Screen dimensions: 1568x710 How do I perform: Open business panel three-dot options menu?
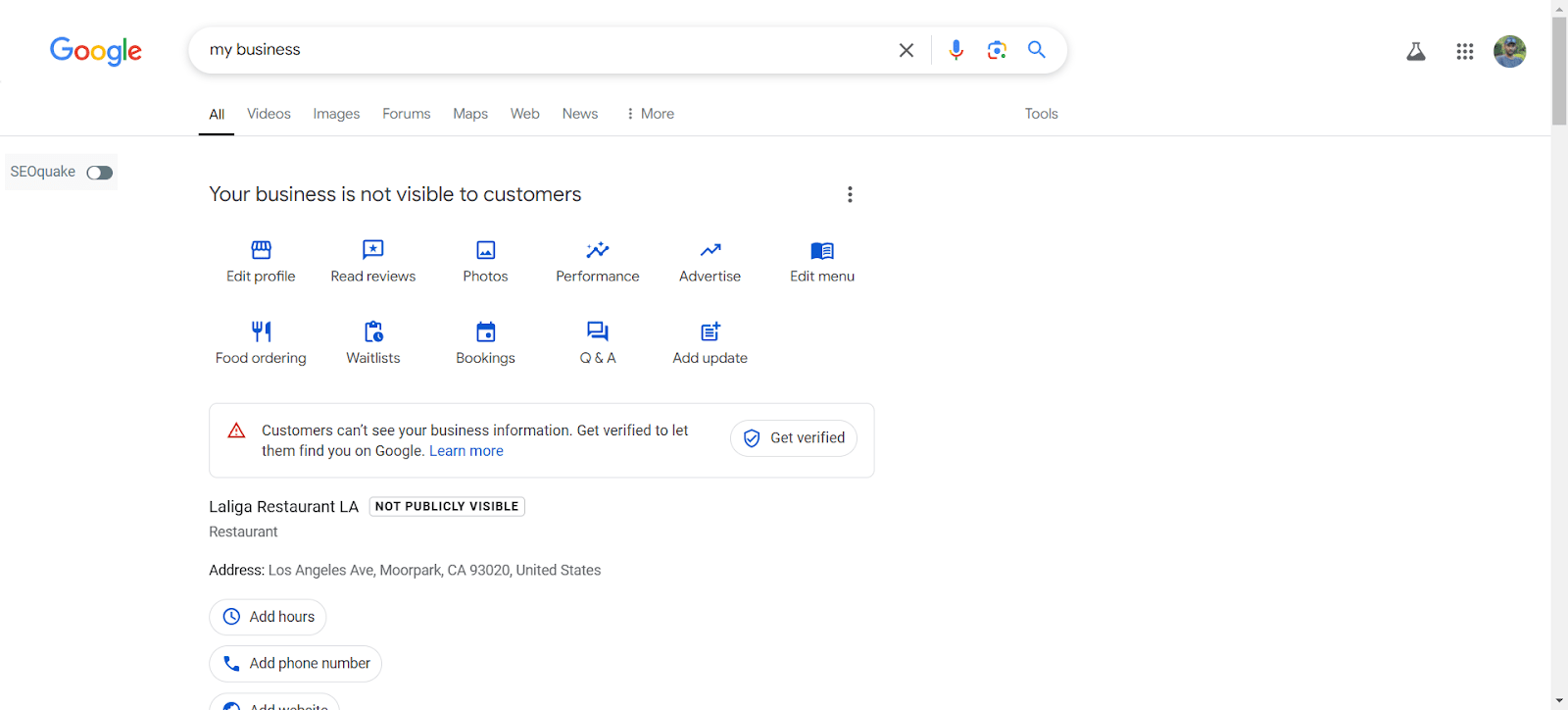click(x=850, y=194)
